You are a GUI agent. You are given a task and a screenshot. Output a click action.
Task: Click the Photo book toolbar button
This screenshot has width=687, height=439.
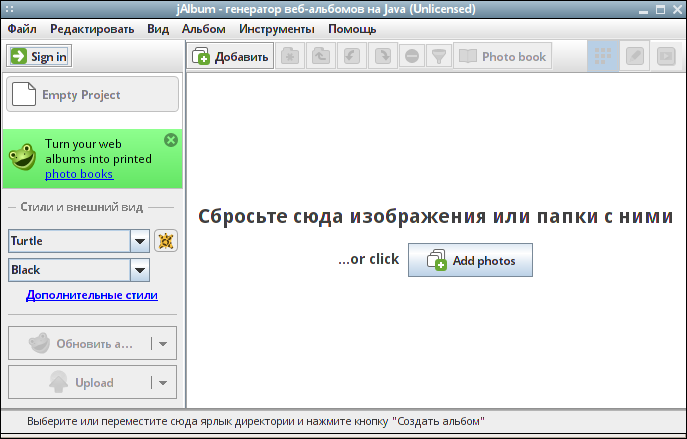503,56
